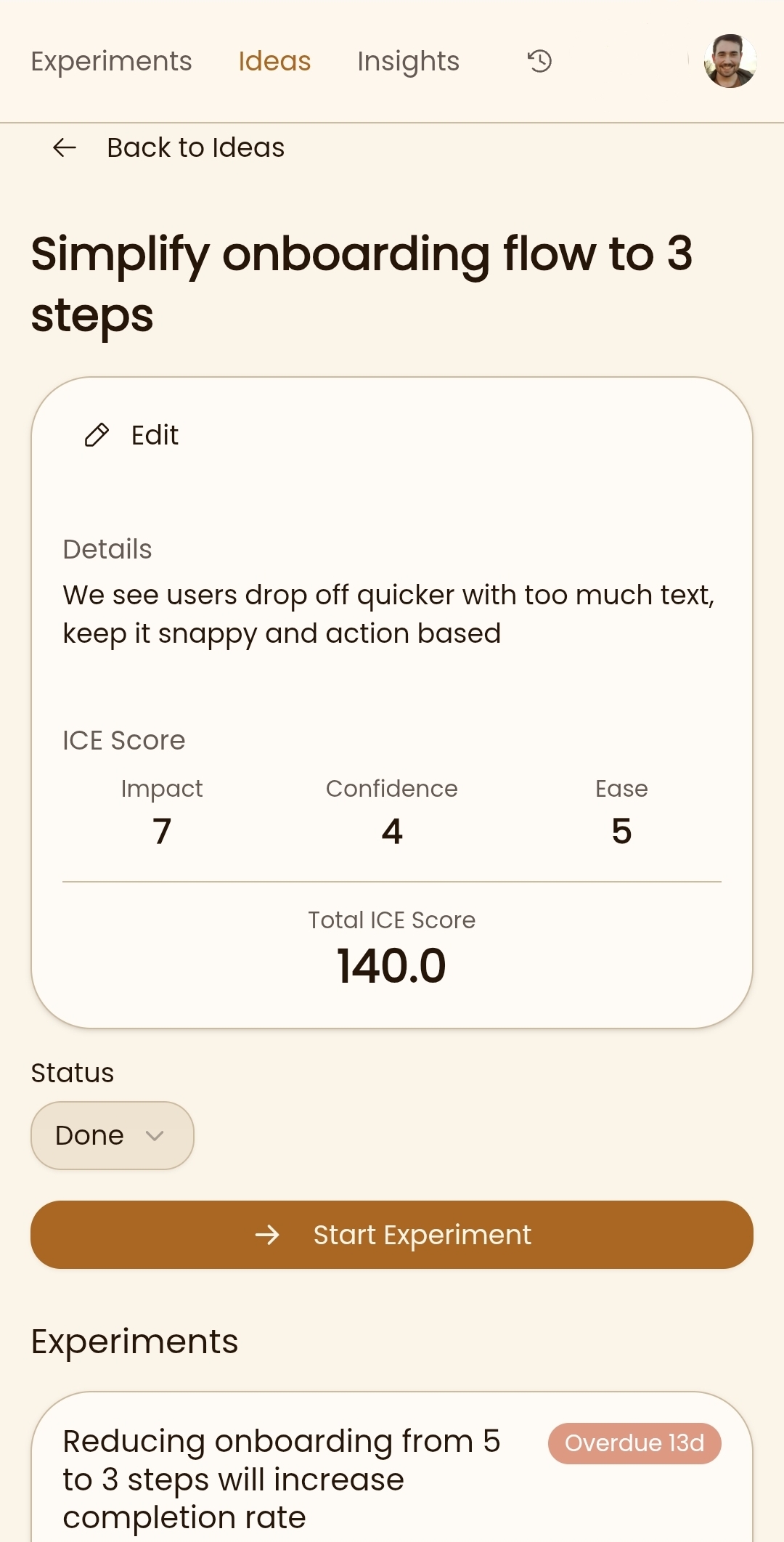Click the Edit label text

155,435
